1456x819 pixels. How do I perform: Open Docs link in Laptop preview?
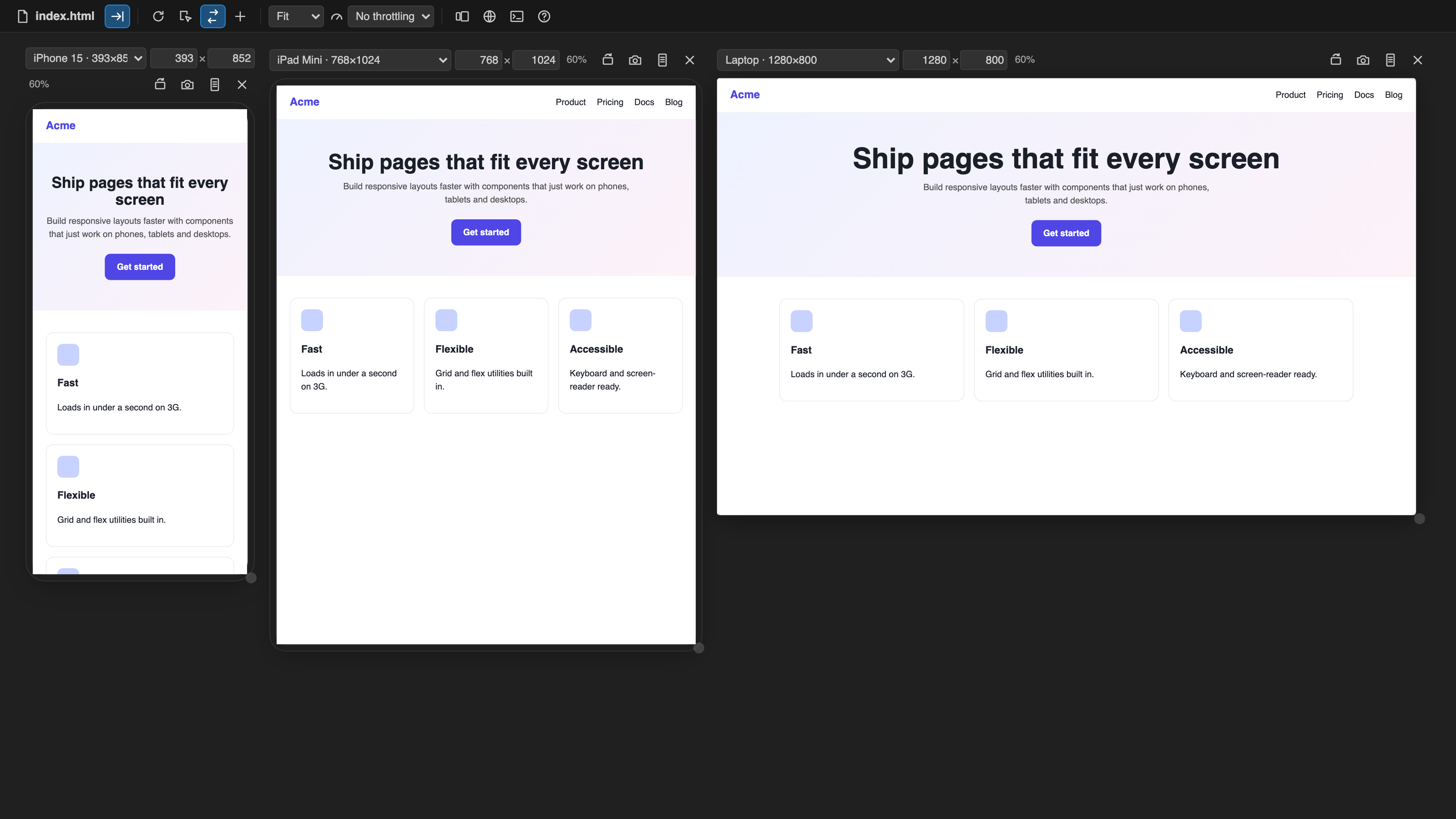1364,95
